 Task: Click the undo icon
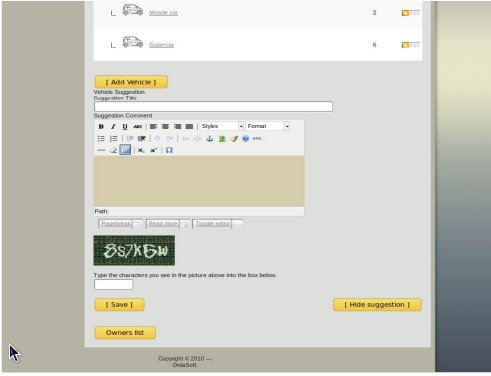tap(157, 139)
